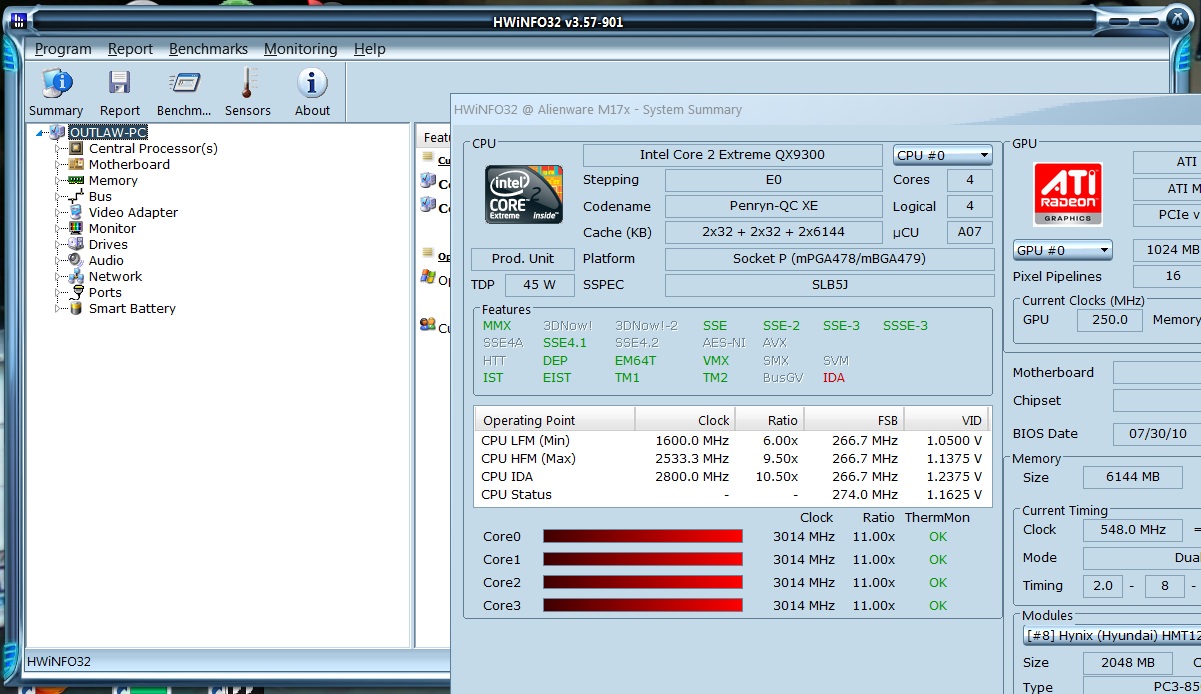1201x694 pixels.
Task: Collapse the OUTLAW-PC tree root
Action: [x=40, y=133]
